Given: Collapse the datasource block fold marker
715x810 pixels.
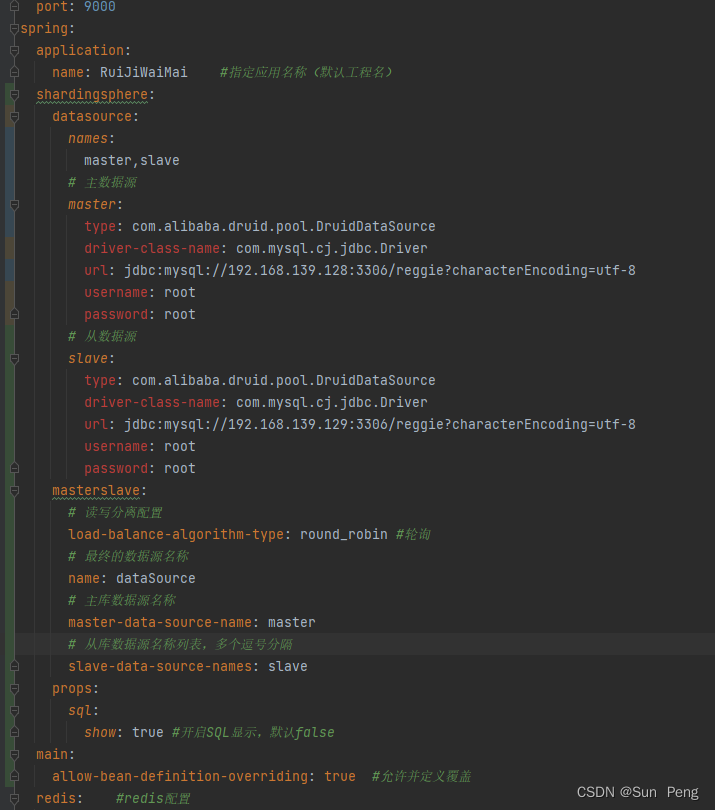Looking at the screenshot, I should (14, 117).
